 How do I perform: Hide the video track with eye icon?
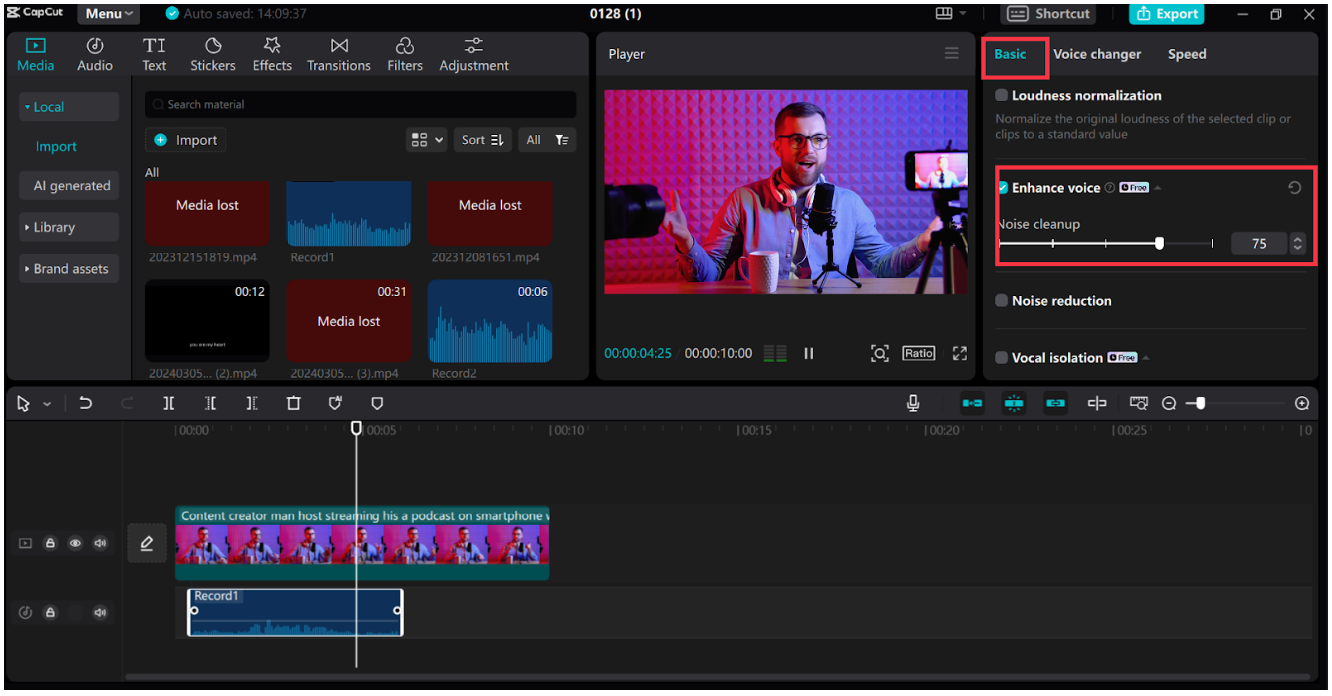click(x=75, y=543)
